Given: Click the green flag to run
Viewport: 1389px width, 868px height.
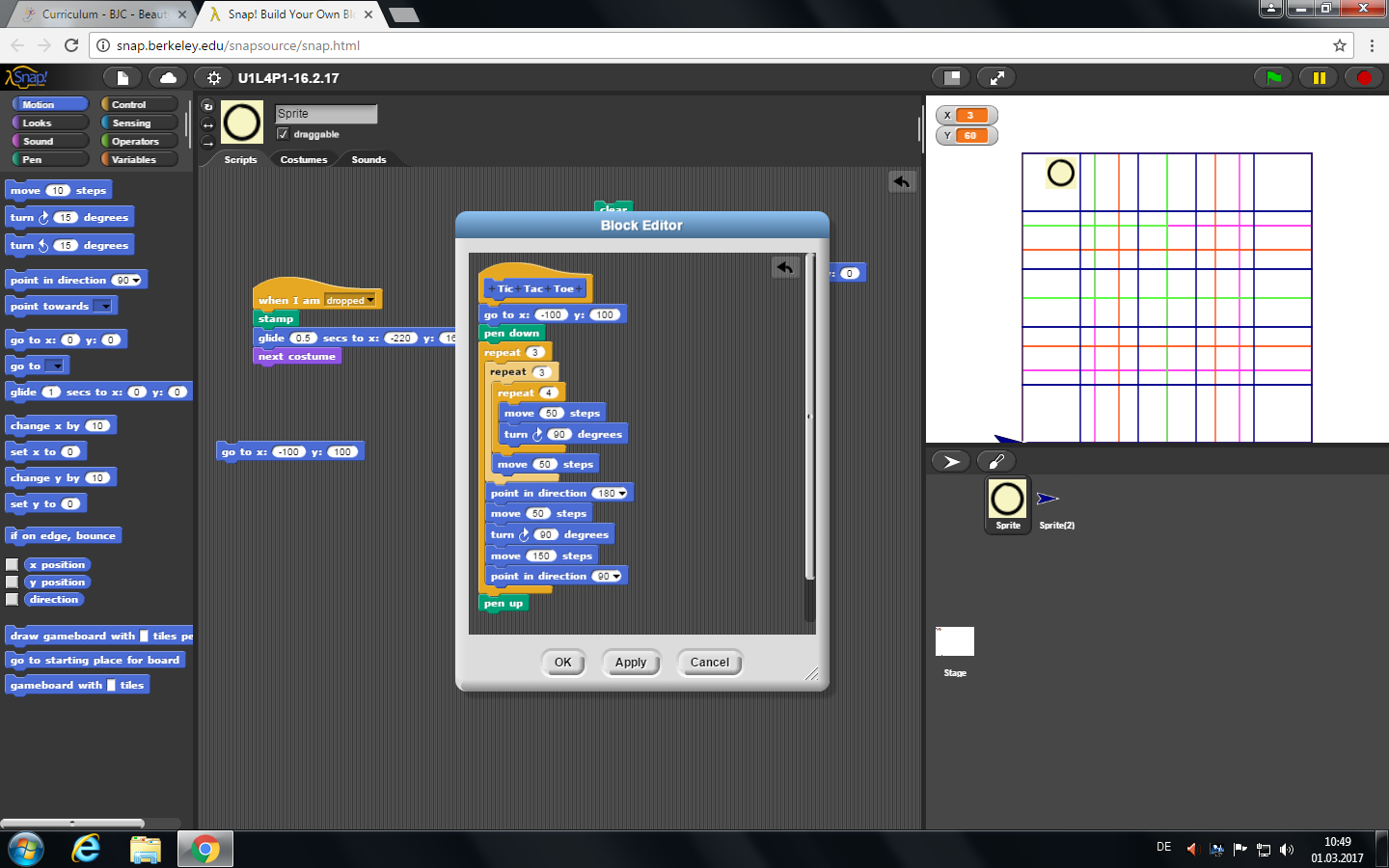Looking at the screenshot, I should [x=1273, y=78].
